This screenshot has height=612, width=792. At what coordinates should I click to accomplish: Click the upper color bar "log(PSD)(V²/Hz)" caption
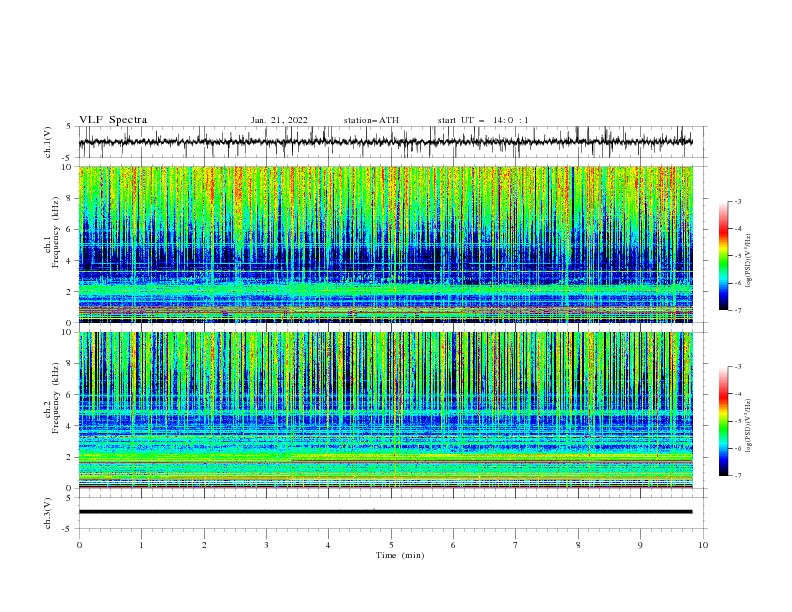point(749,261)
